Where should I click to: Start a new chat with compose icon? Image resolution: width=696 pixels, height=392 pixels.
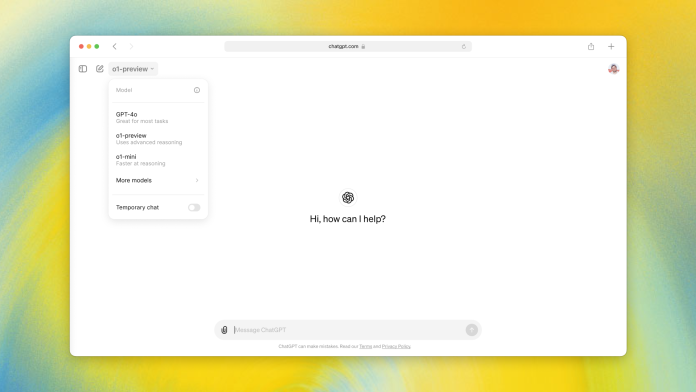click(x=99, y=69)
